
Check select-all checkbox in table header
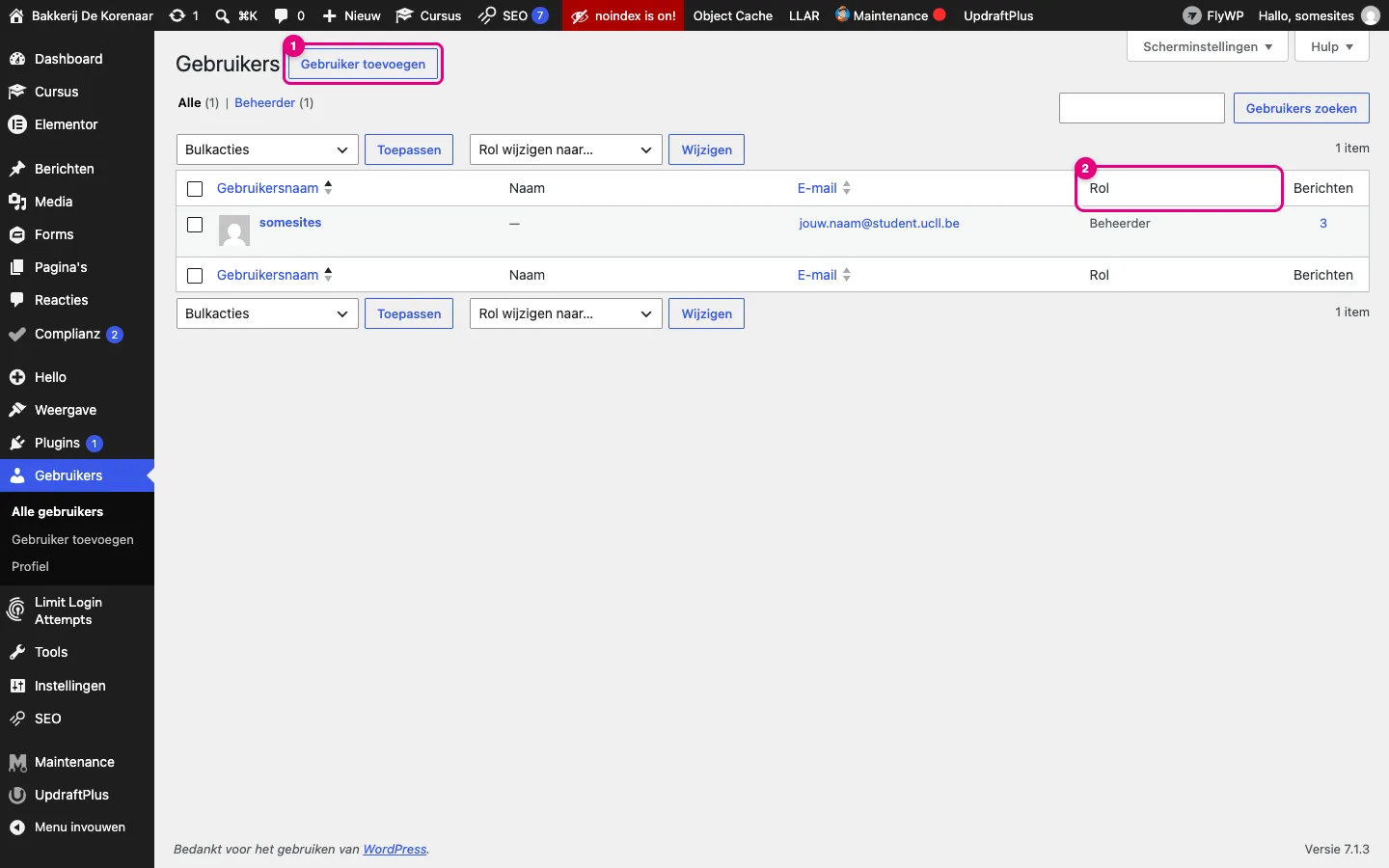click(x=195, y=189)
